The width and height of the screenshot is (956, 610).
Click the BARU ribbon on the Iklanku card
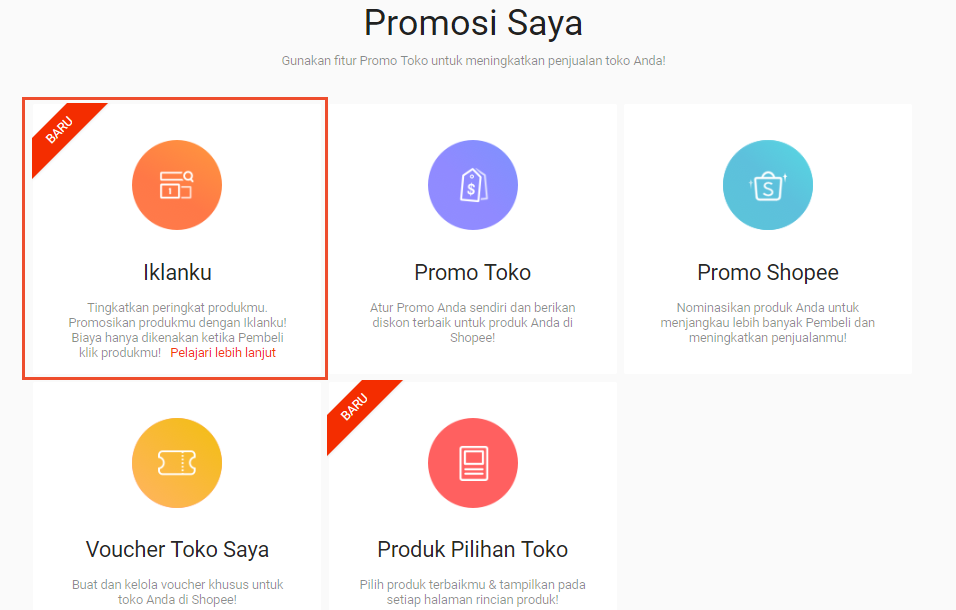click(60, 130)
